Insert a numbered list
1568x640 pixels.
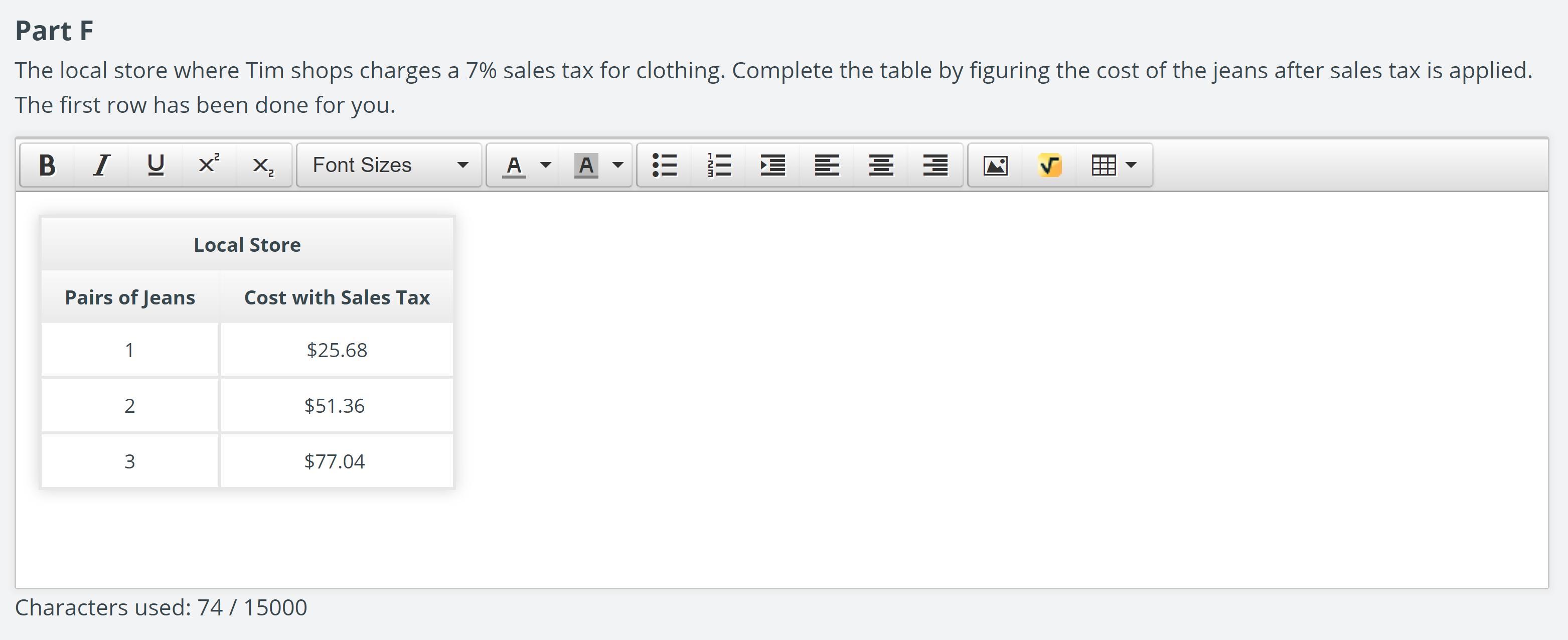[x=719, y=165]
